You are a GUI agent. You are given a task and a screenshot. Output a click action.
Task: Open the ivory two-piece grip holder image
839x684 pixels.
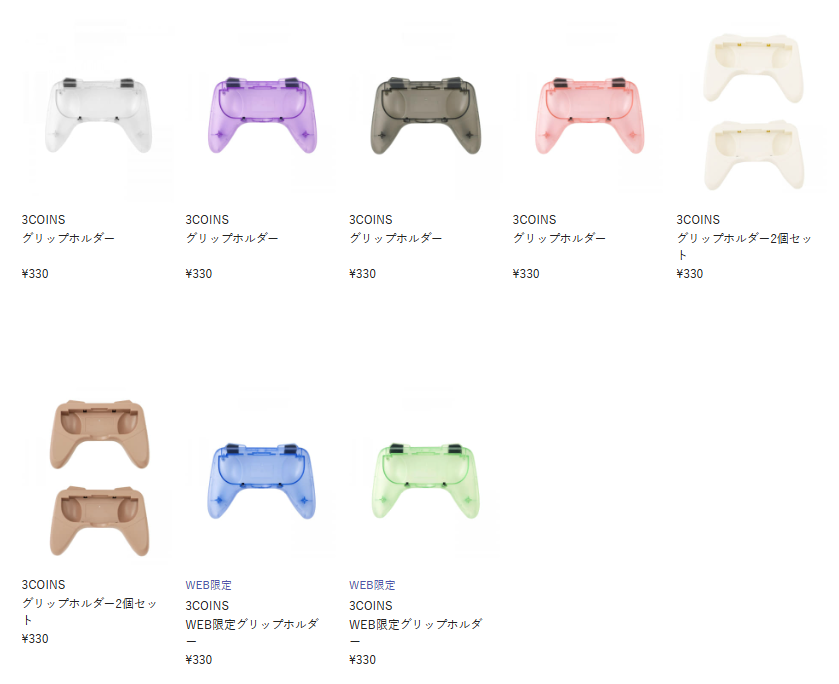click(753, 112)
